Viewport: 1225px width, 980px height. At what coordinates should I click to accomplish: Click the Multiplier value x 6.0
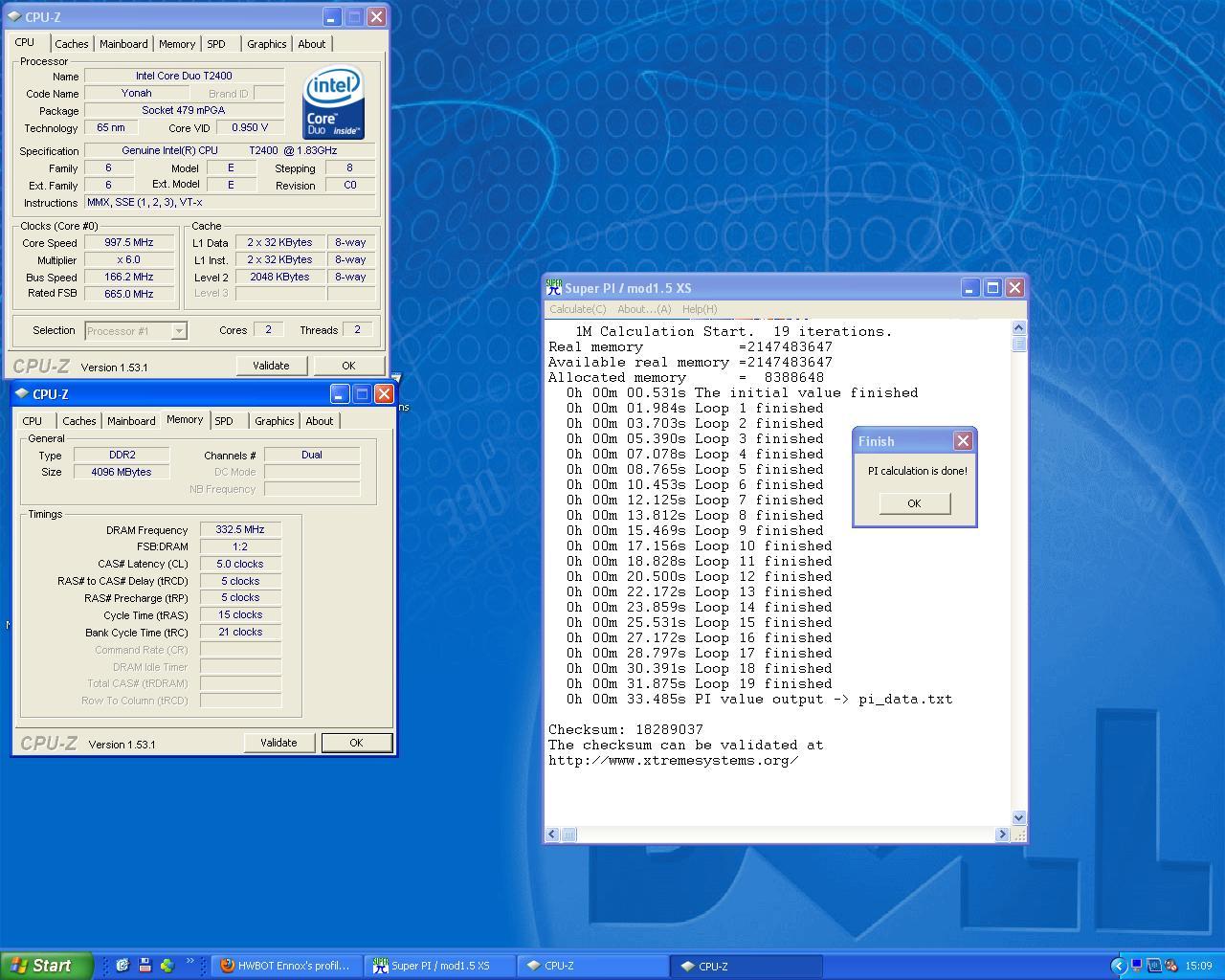[x=129, y=260]
